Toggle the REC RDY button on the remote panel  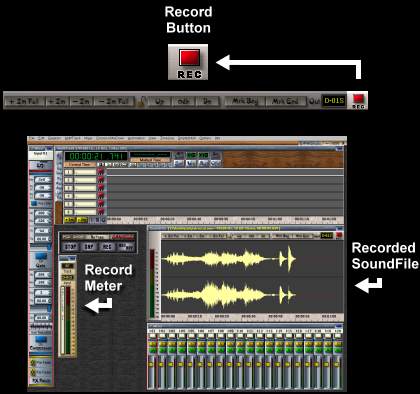[126, 247]
